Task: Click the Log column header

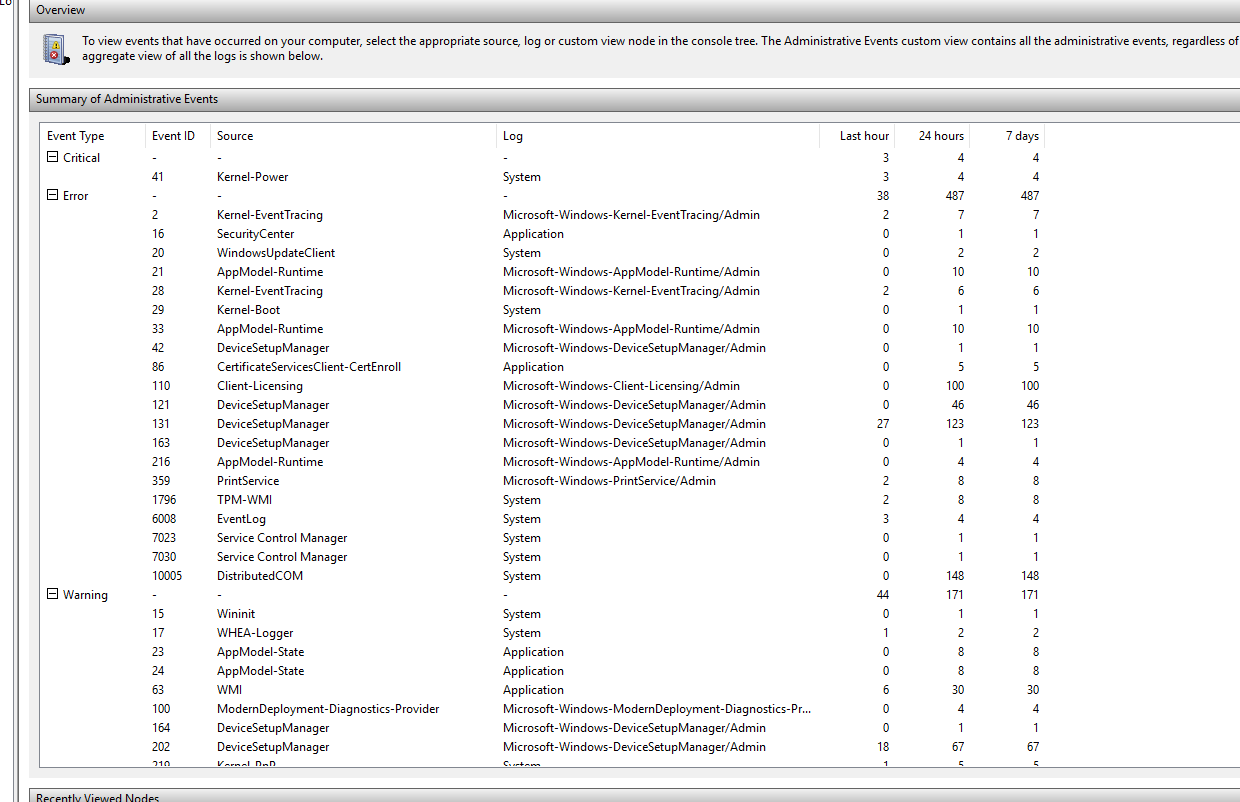Action: 656,136
